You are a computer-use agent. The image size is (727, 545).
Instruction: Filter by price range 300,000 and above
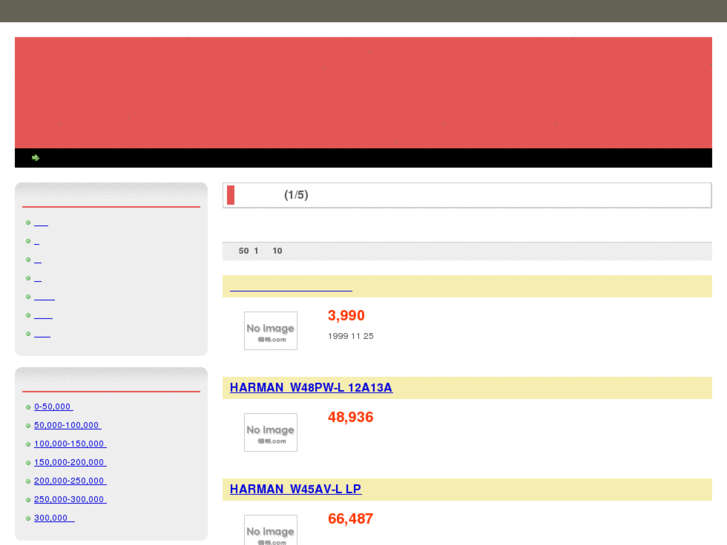point(54,518)
